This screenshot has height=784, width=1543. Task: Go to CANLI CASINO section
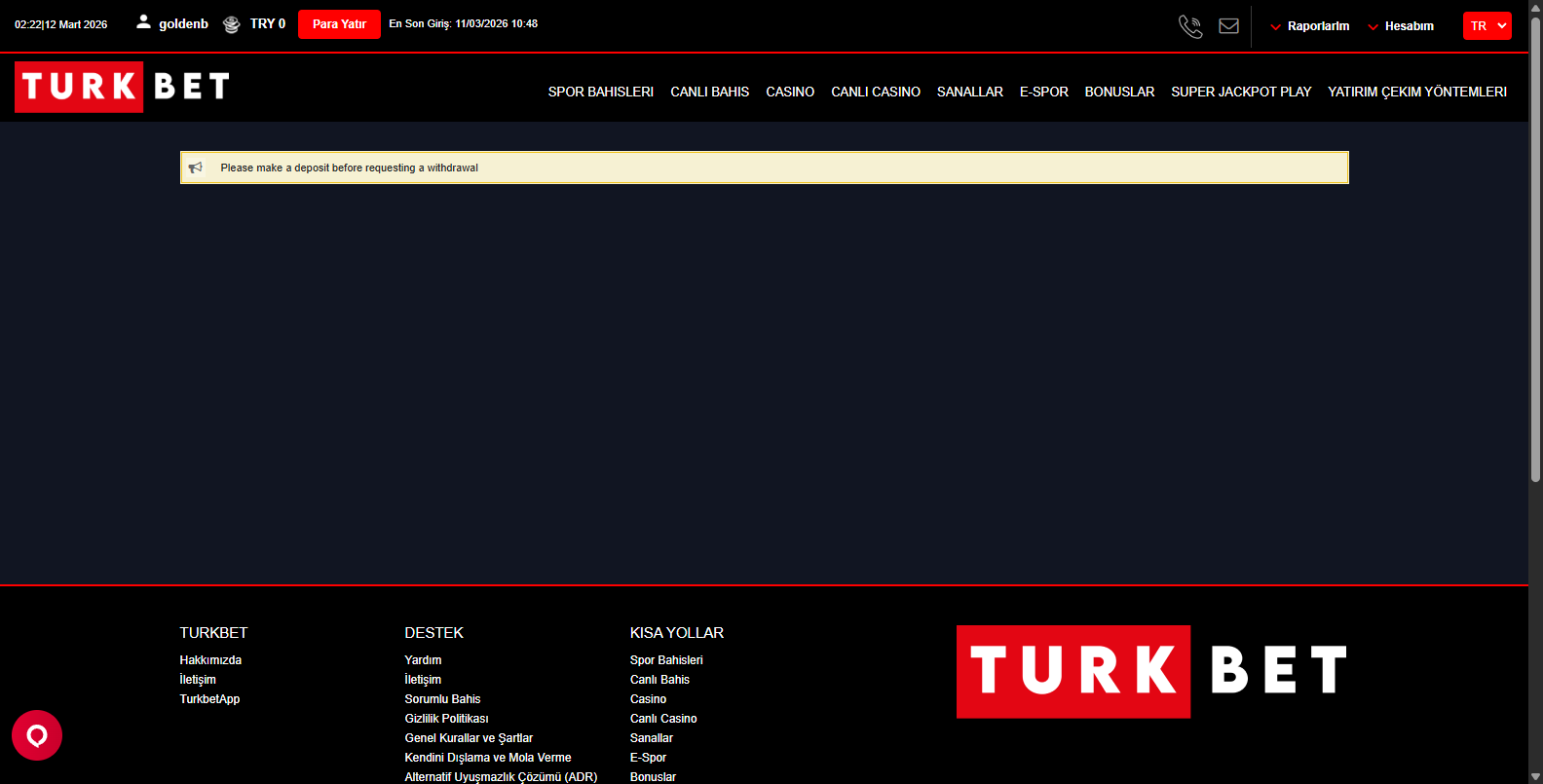(x=876, y=92)
